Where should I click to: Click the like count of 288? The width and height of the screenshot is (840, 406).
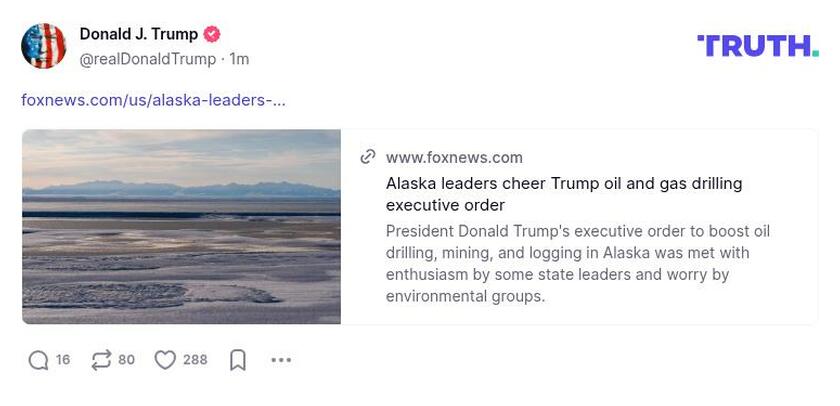[195, 360]
